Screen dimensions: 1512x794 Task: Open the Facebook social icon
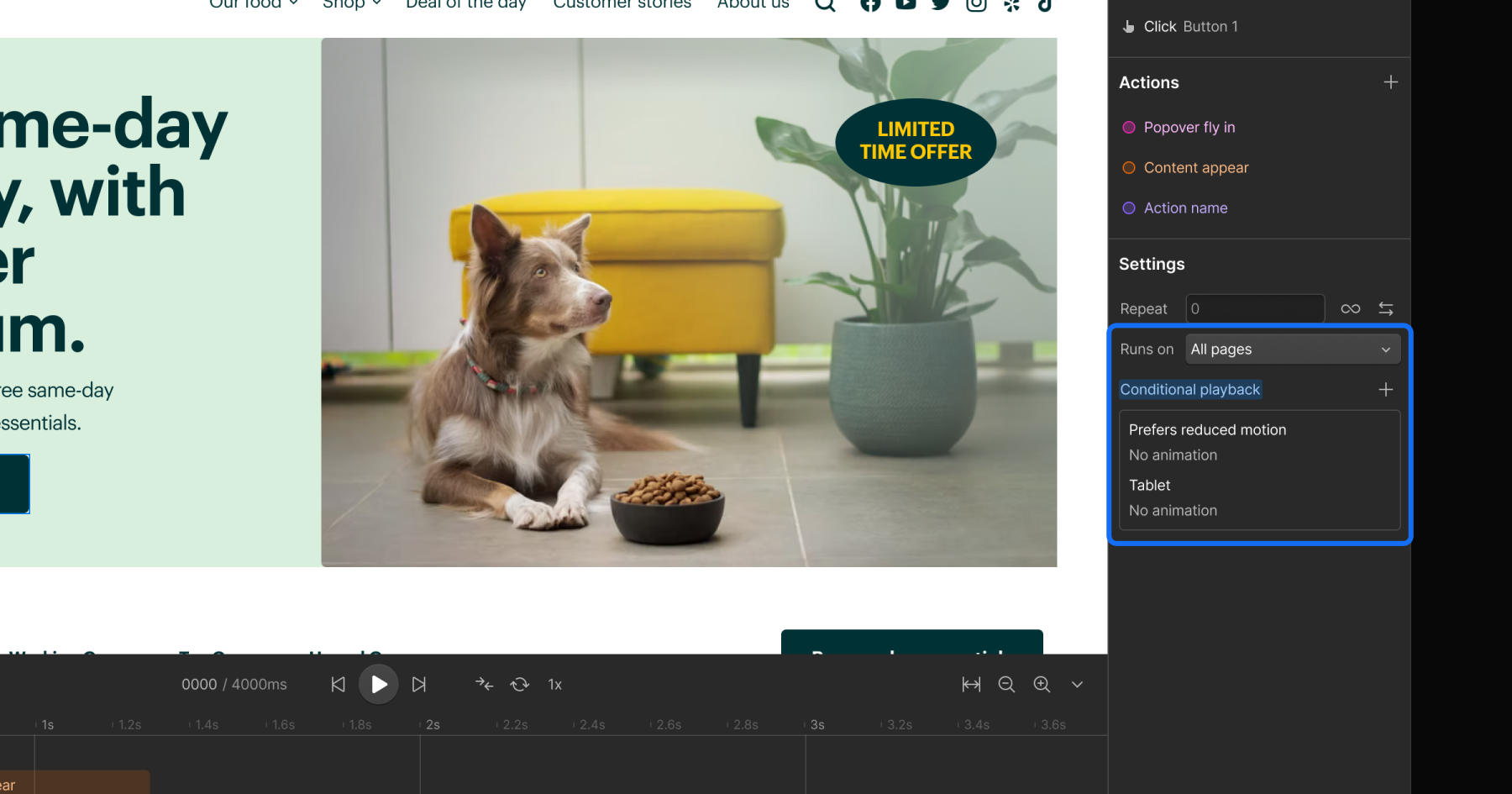click(870, 4)
